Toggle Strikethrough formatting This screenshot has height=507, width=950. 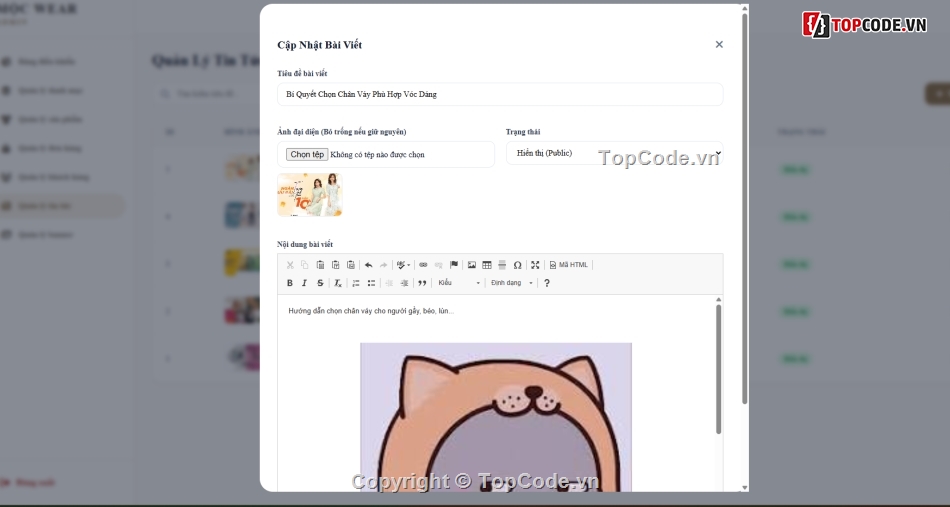(x=321, y=283)
